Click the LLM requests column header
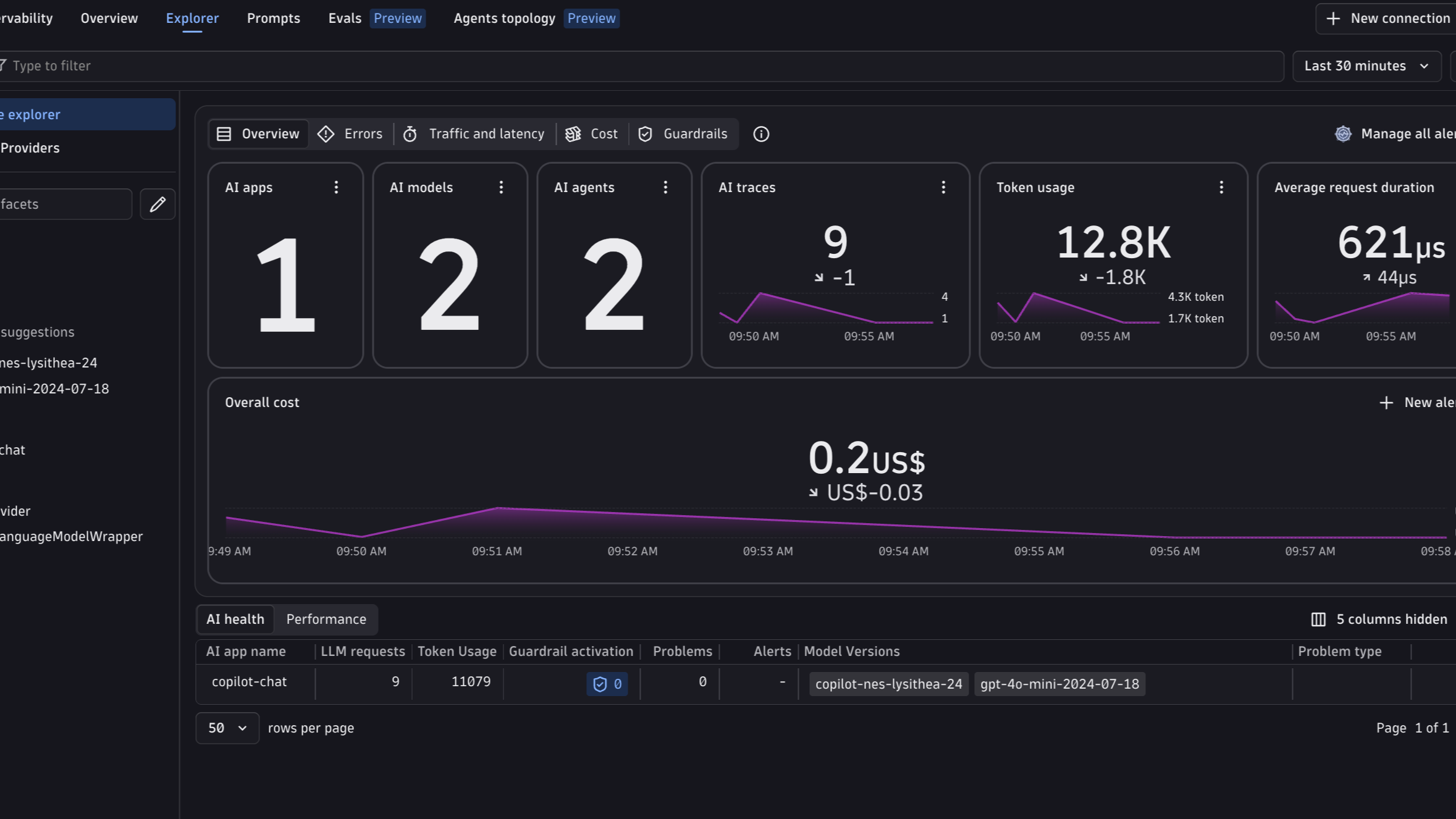1456x819 pixels. 363,652
